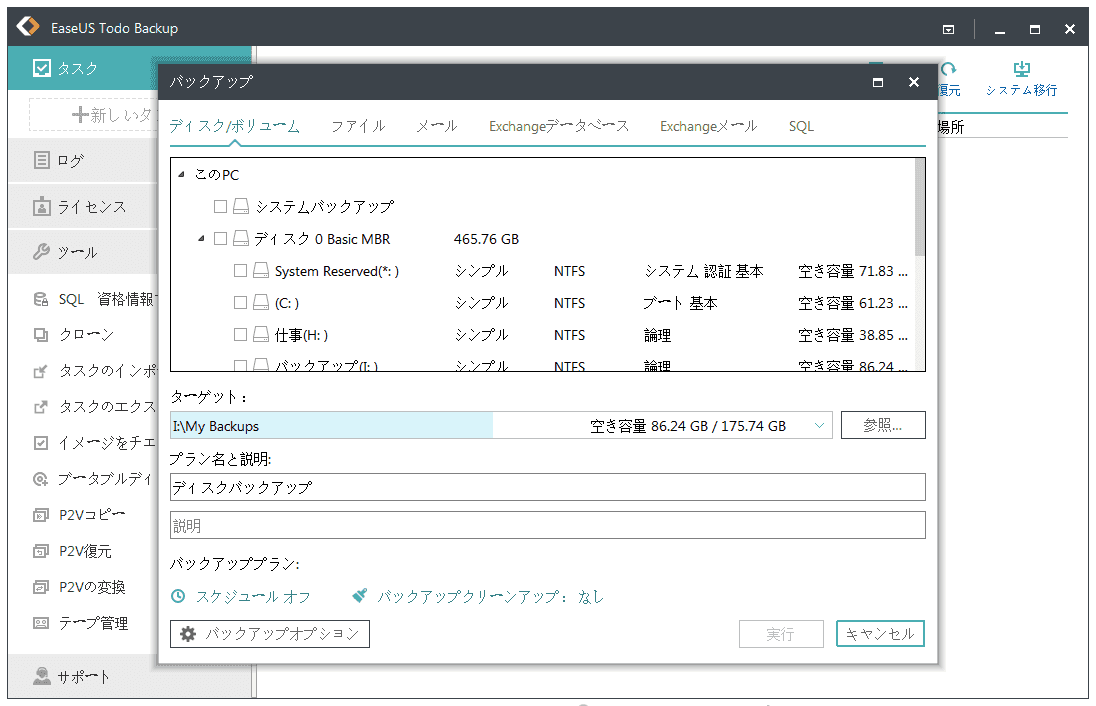Open the ログ sidebar icon

tap(42, 160)
